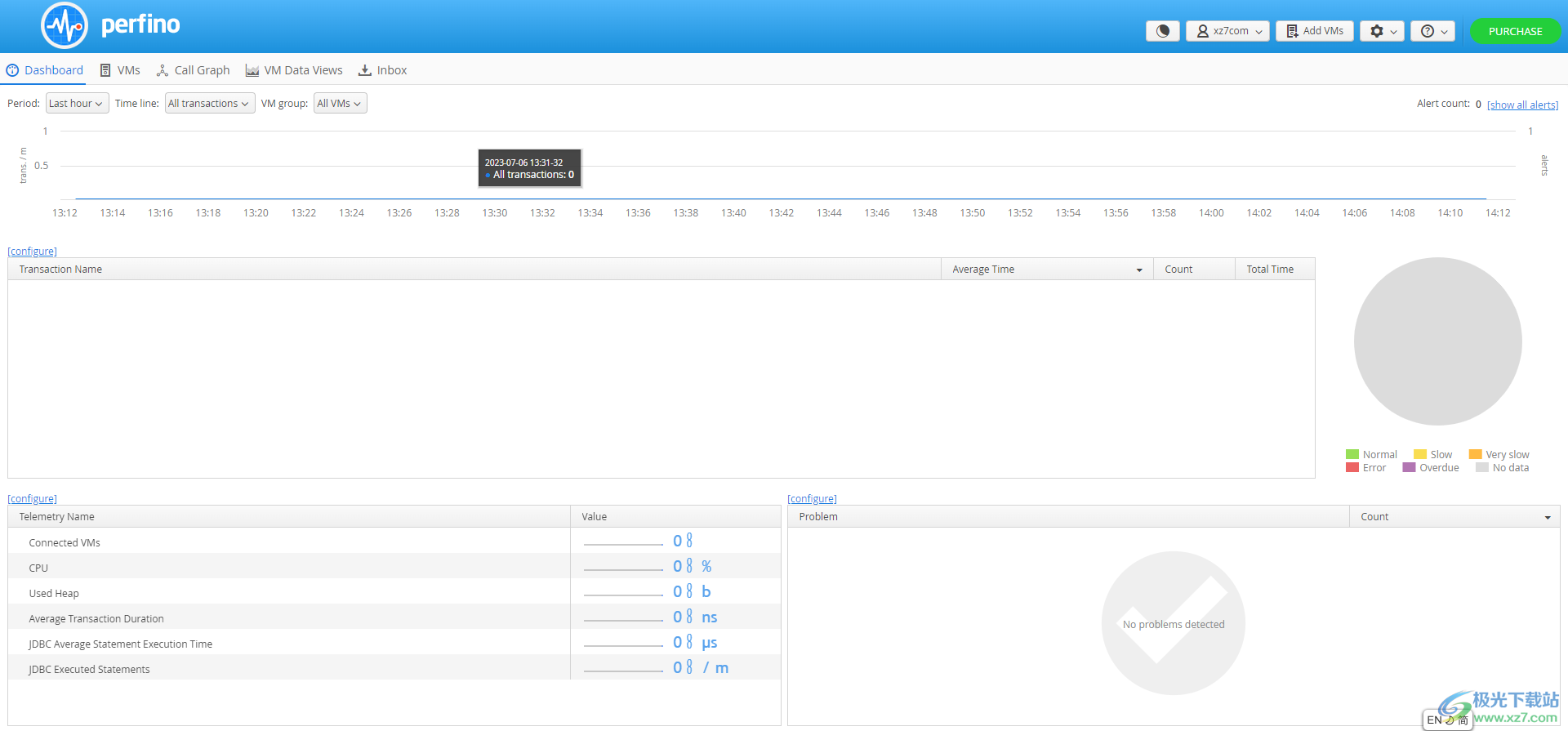The width and height of the screenshot is (1568, 731).
Task: Open the xz7com user account menu
Action: coord(1227,31)
